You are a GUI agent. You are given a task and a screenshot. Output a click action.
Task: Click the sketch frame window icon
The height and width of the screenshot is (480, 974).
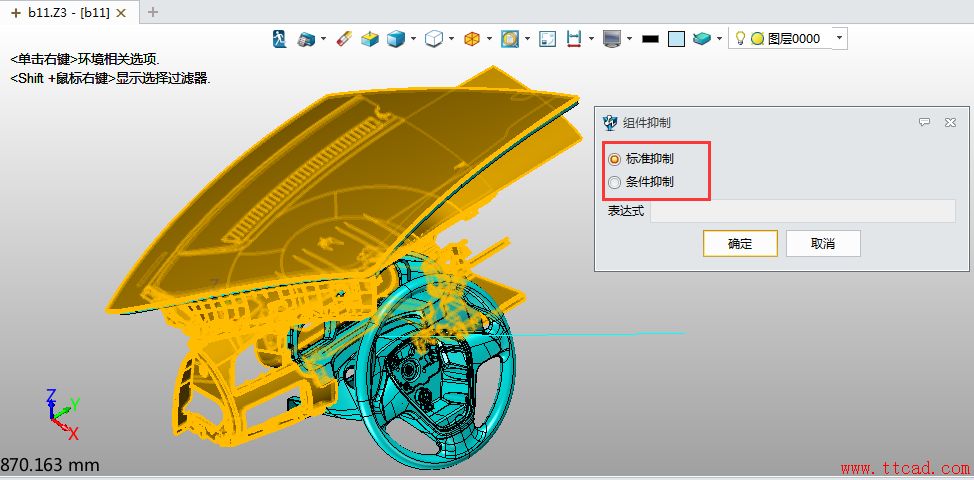(x=547, y=39)
